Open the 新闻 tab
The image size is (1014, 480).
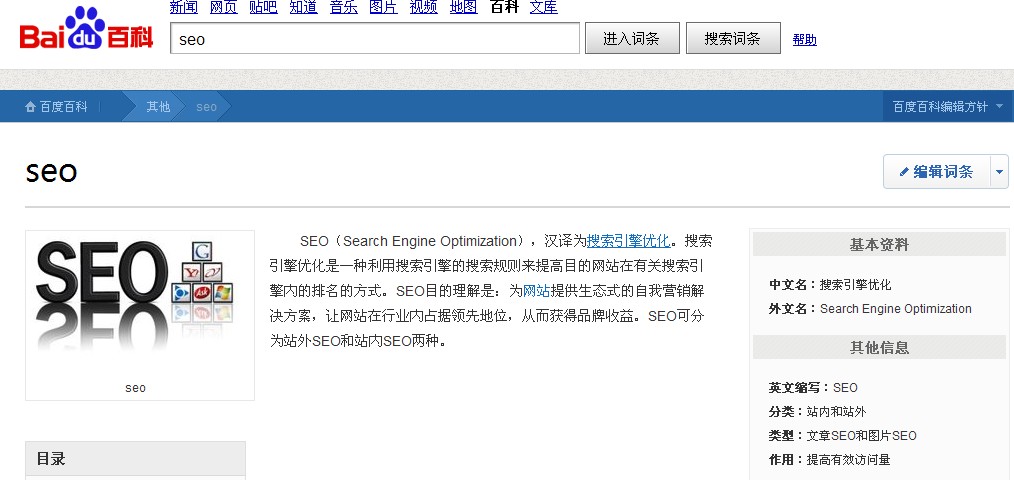click(184, 7)
